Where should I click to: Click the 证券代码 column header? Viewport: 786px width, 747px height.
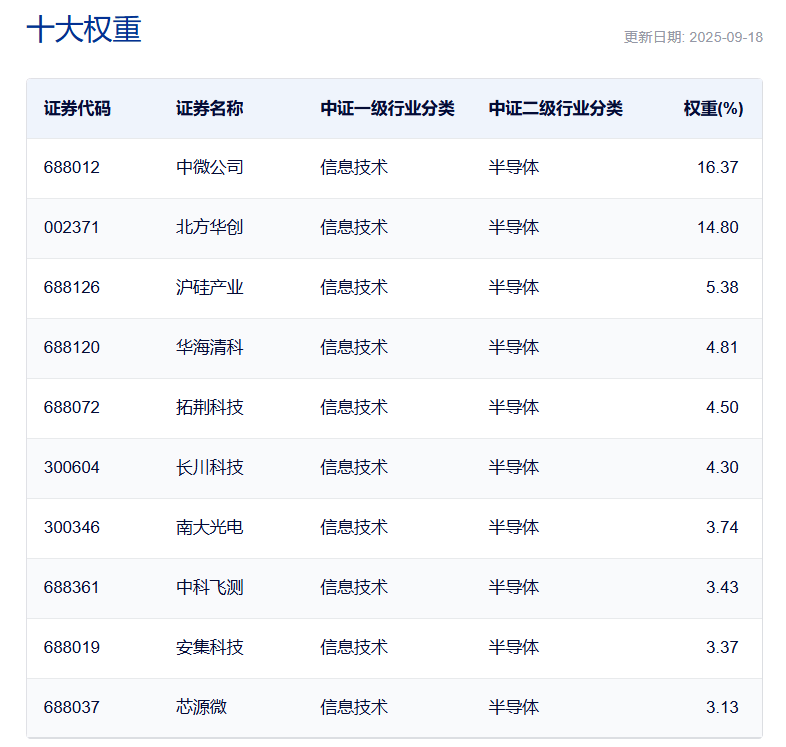[x=77, y=108]
